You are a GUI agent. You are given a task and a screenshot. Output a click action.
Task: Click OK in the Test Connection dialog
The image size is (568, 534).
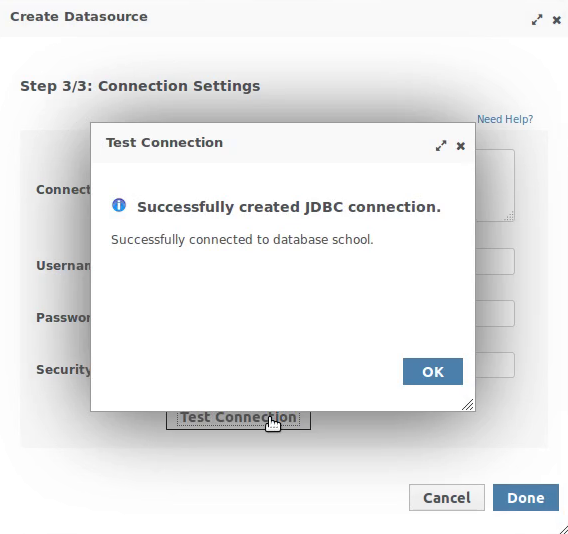pos(433,371)
